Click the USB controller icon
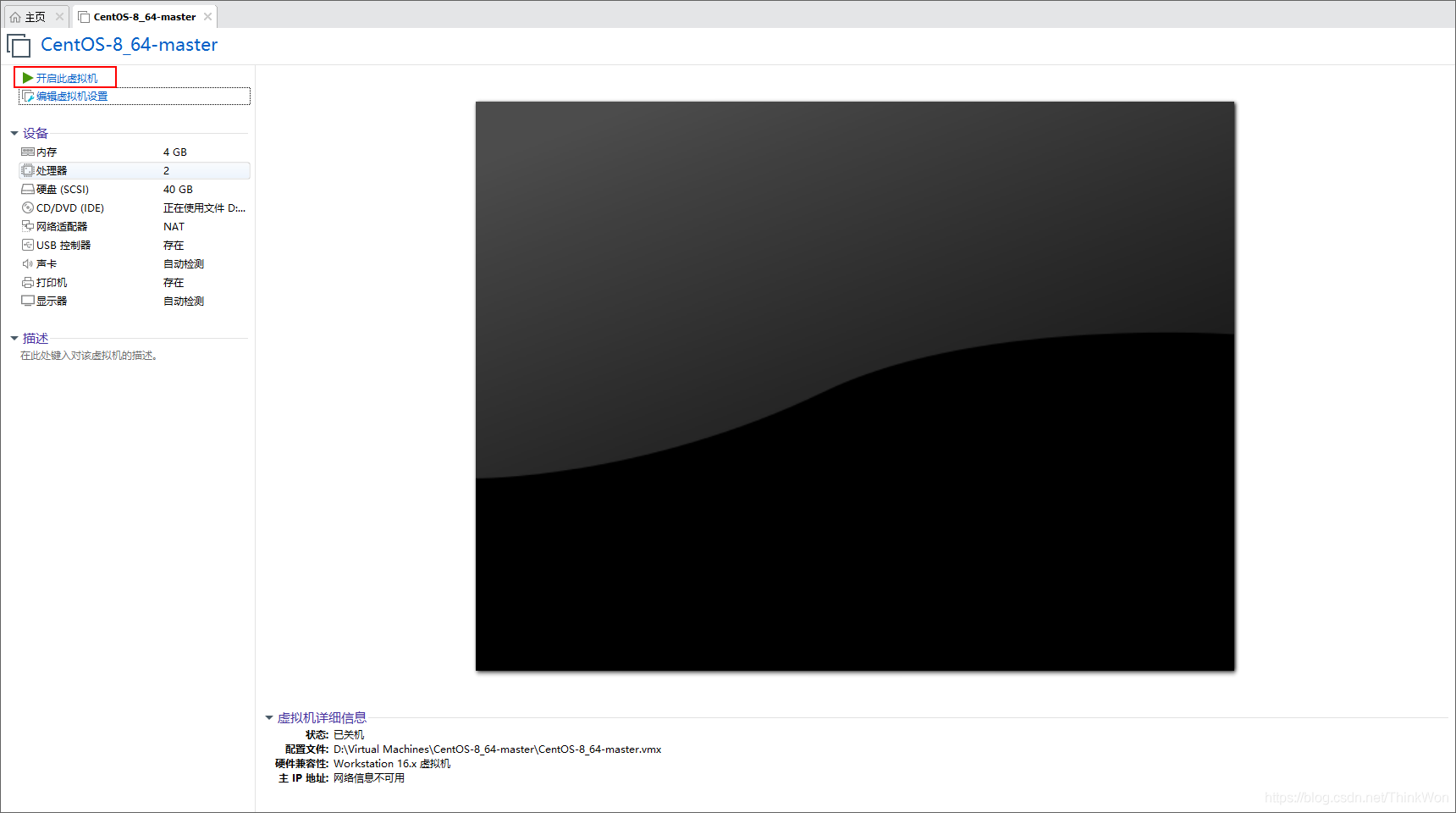Screen dimensions: 1456x813 click(x=28, y=246)
